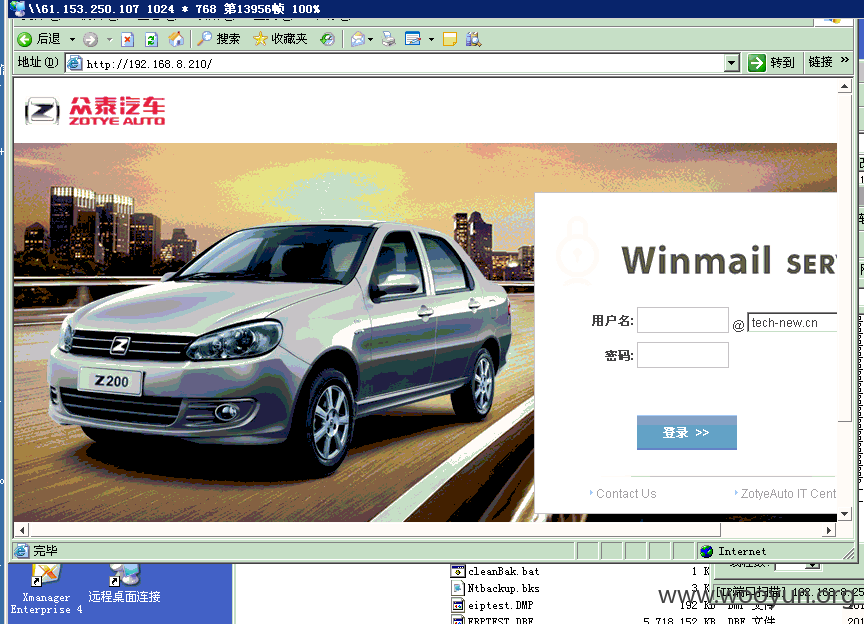The image size is (864, 624).
Task: Click the Go (转到) button
Action: coord(771,63)
